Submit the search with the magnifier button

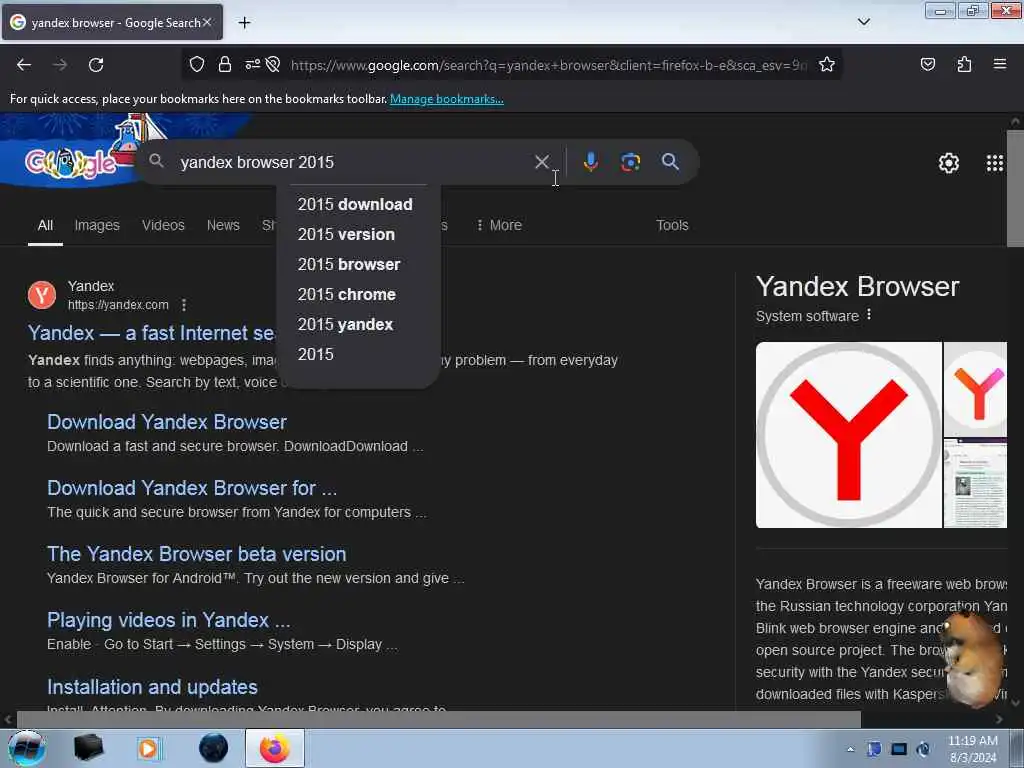coord(670,162)
